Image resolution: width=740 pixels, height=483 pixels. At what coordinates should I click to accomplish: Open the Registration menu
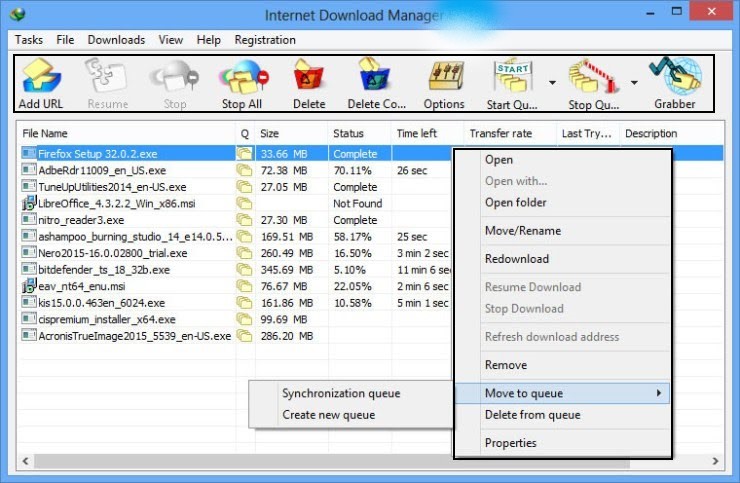tap(265, 40)
